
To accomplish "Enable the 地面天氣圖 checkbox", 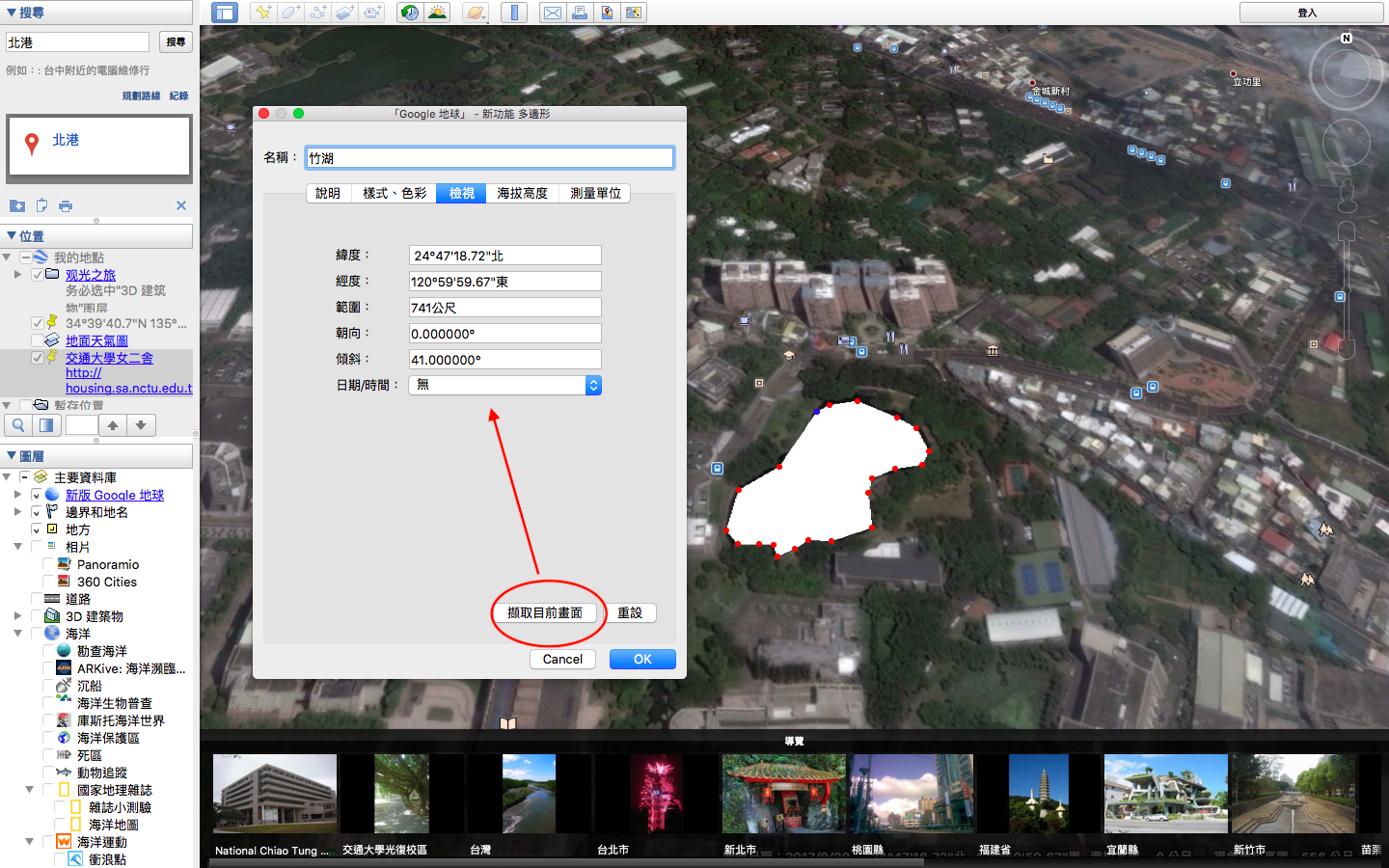I will click(x=37, y=340).
